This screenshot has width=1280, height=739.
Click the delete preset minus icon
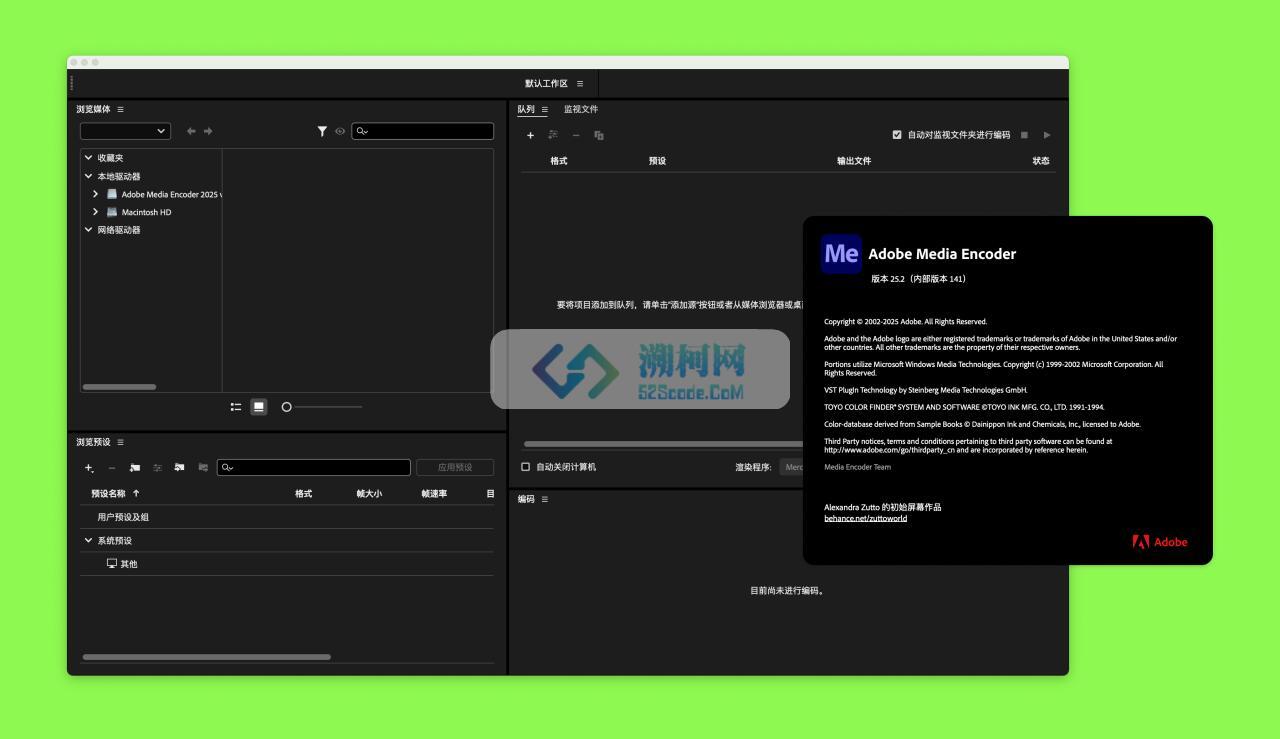pos(112,467)
